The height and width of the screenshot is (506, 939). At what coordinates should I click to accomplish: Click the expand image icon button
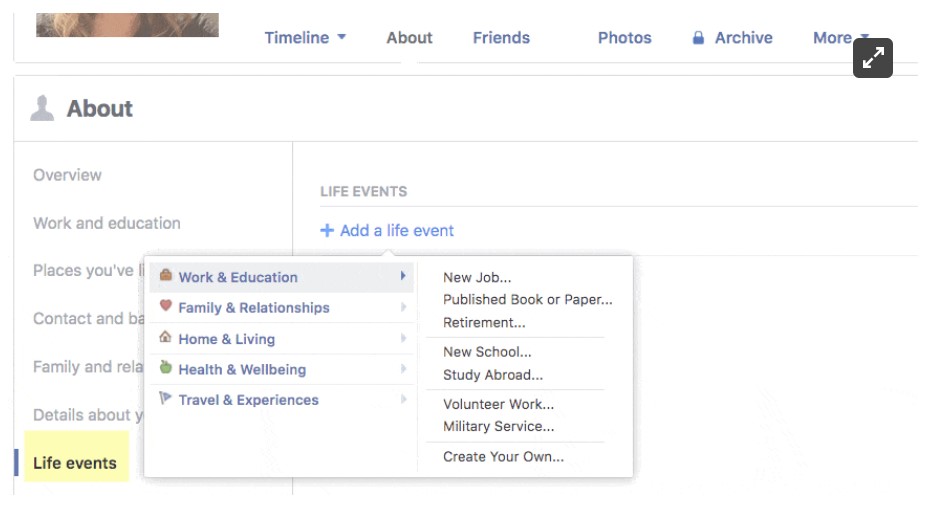pyautogui.click(x=873, y=58)
